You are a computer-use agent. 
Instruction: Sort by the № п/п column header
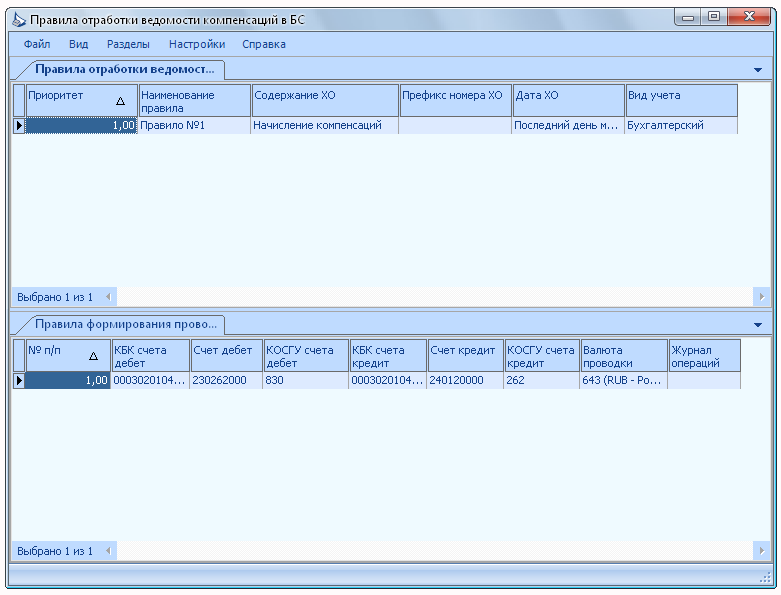(68, 356)
